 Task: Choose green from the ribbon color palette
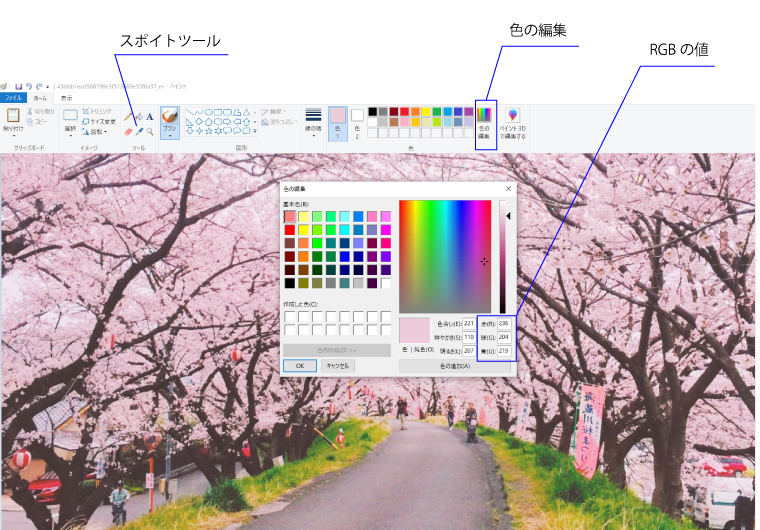point(437,112)
